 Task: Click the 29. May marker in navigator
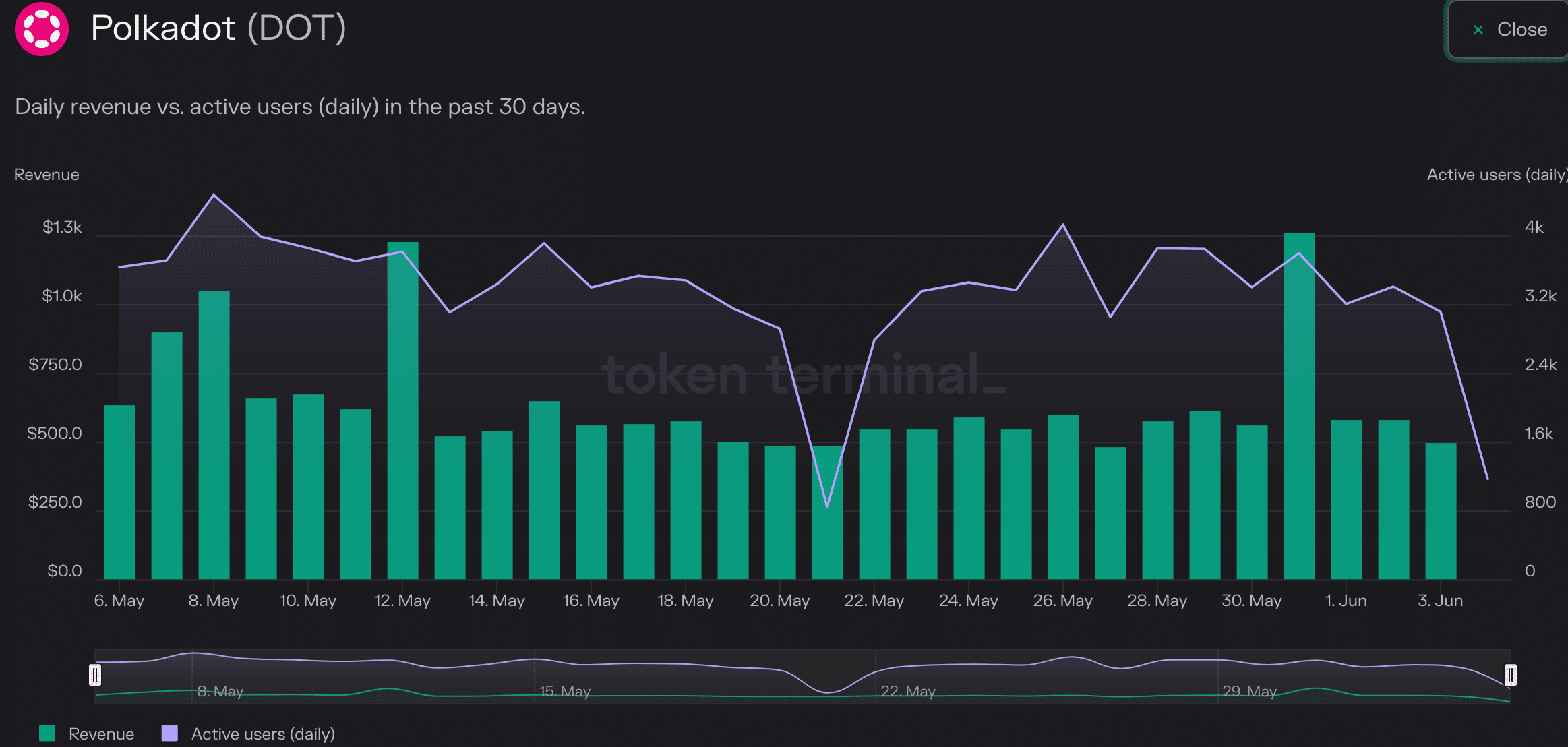pyautogui.click(x=1250, y=691)
